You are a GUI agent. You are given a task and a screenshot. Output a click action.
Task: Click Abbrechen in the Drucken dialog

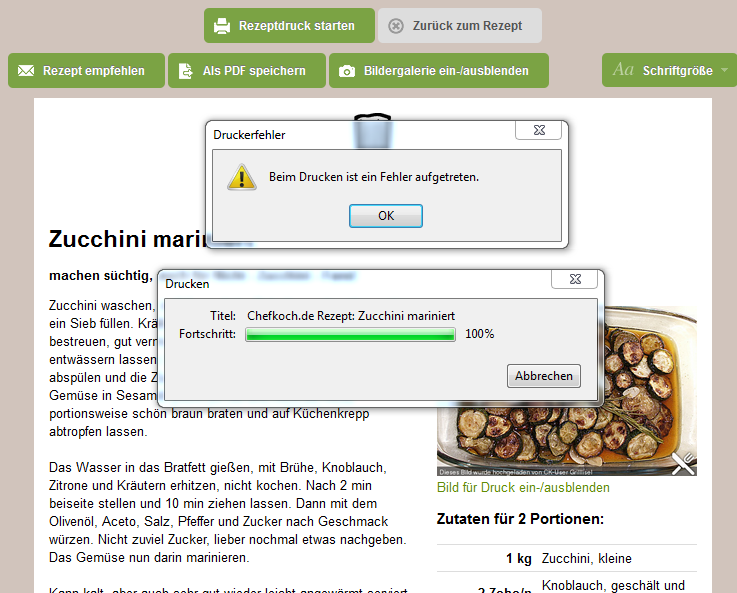543,376
